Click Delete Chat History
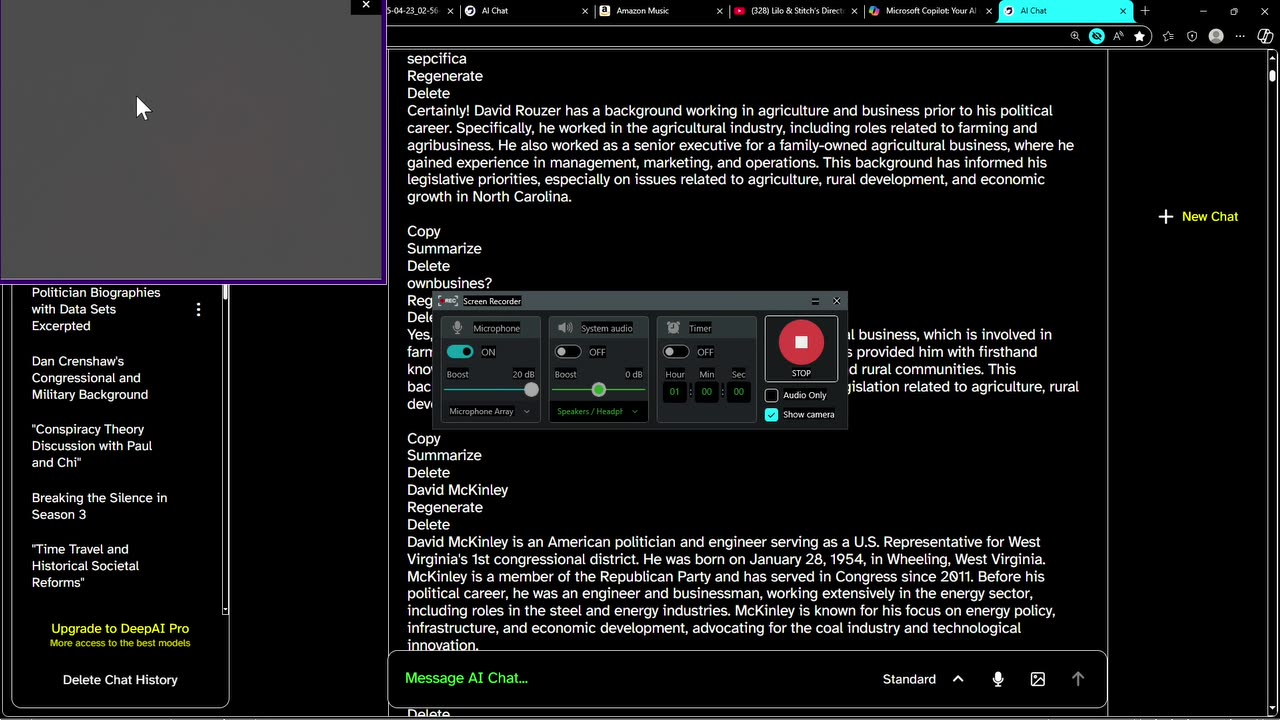This screenshot has width=1280, height=720. click(120, 680)
